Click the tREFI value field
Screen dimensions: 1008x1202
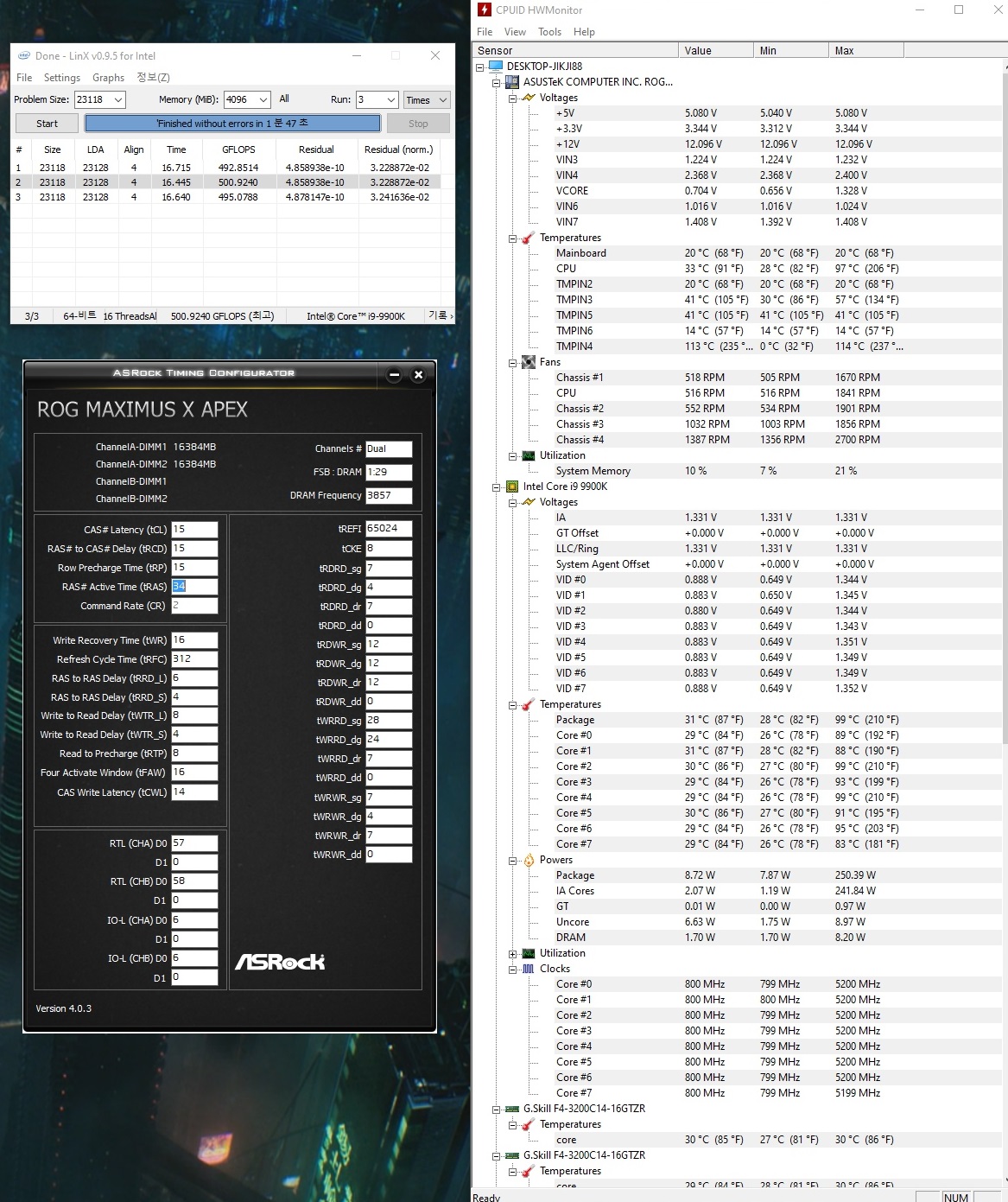click(x=389, y=528)
